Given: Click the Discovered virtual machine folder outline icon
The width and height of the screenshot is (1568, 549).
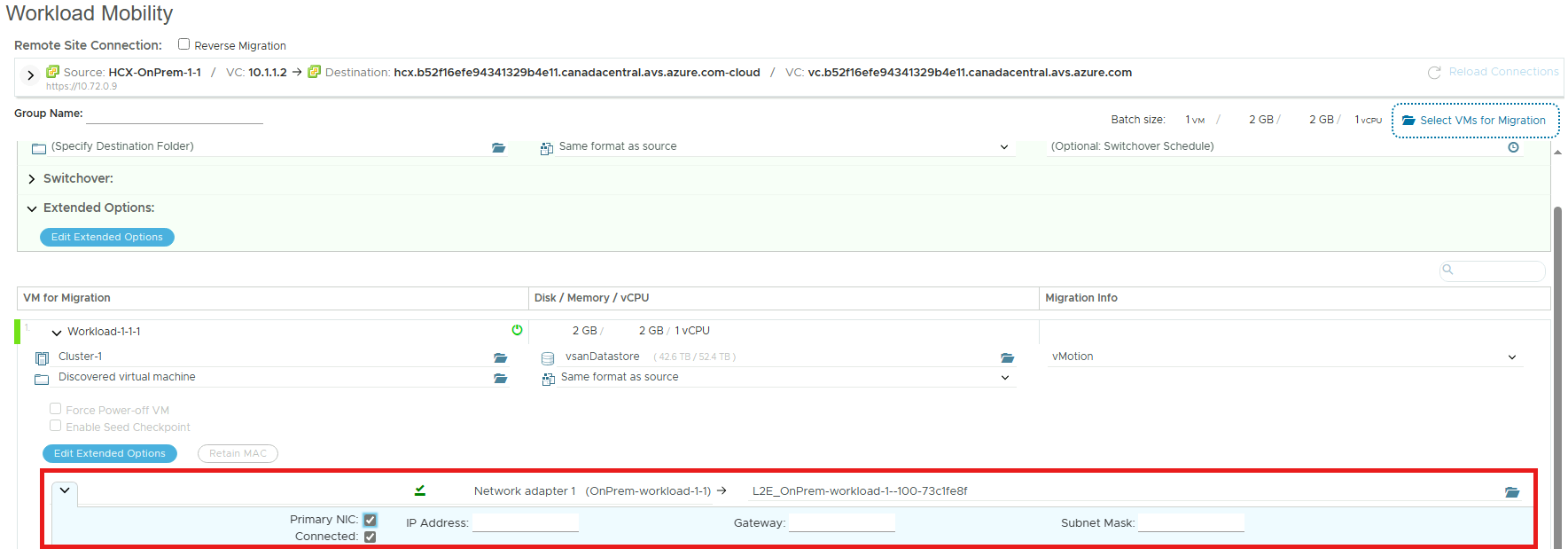Looking at the screenshot, I should [42, 380].
